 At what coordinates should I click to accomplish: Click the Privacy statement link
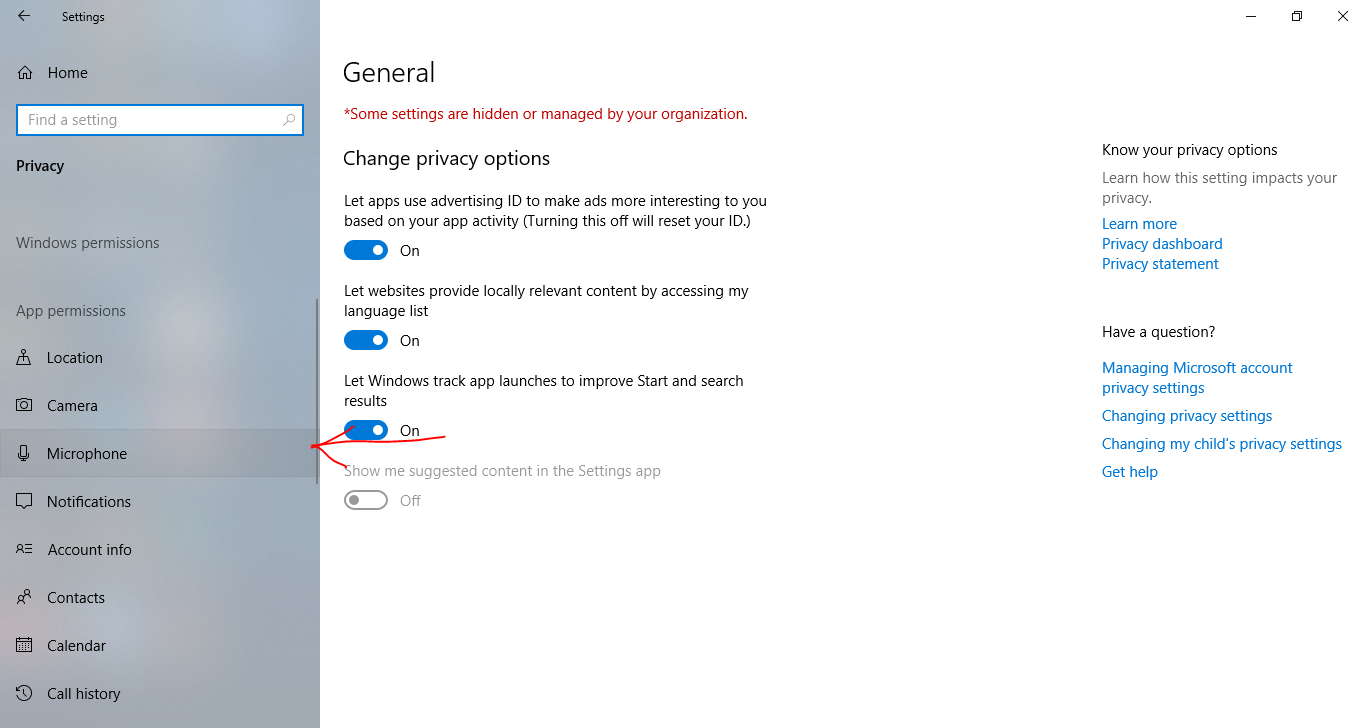click(1160, 264)
